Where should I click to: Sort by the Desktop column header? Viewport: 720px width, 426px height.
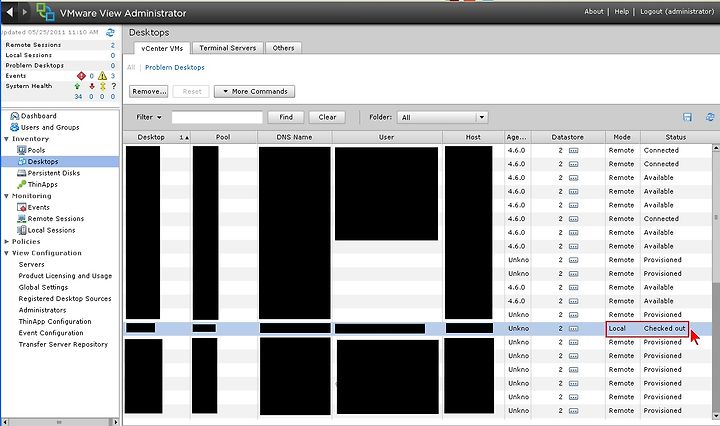tap(157, 137)
